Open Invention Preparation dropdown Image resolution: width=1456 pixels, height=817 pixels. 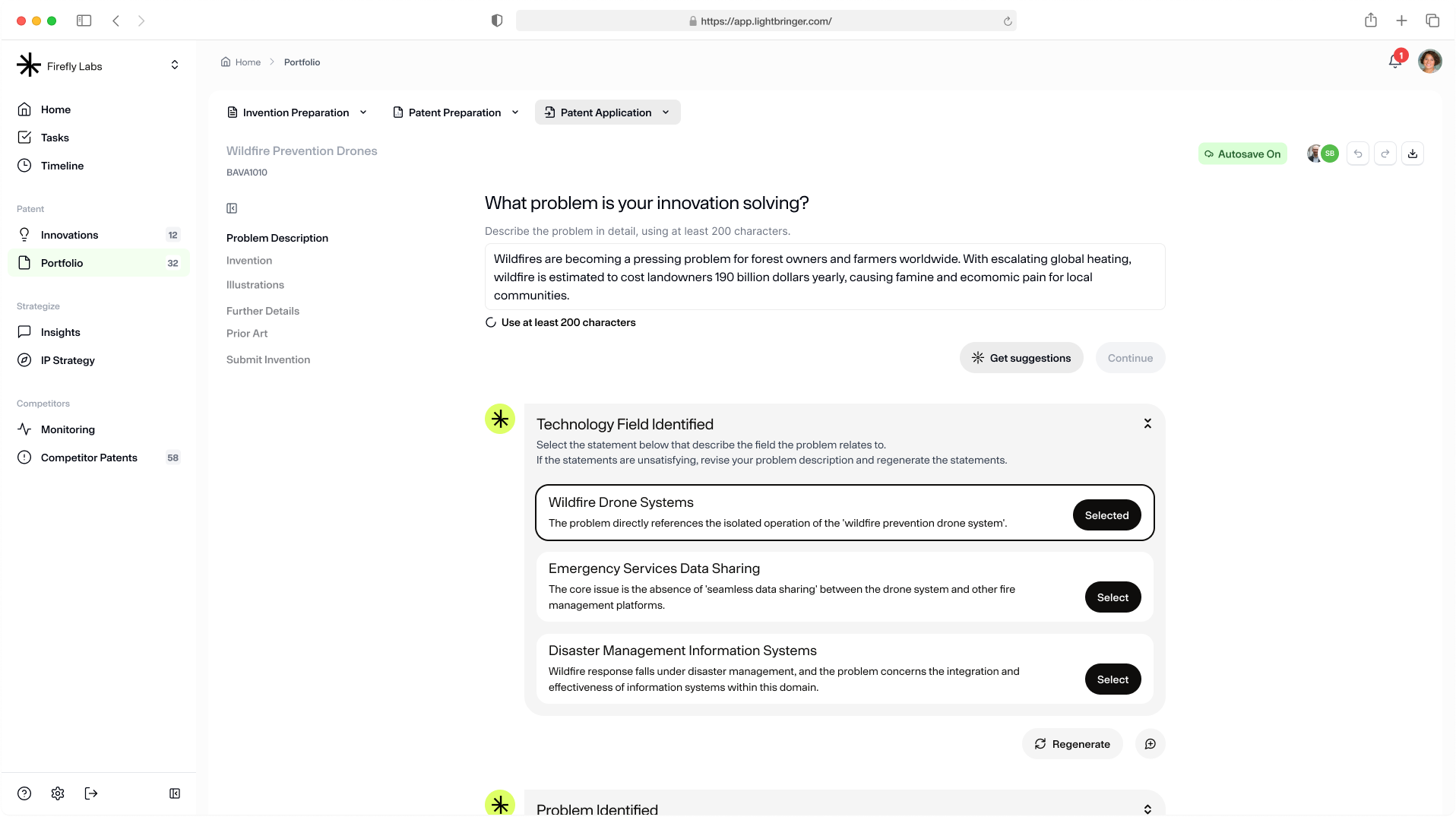point(297,112)
